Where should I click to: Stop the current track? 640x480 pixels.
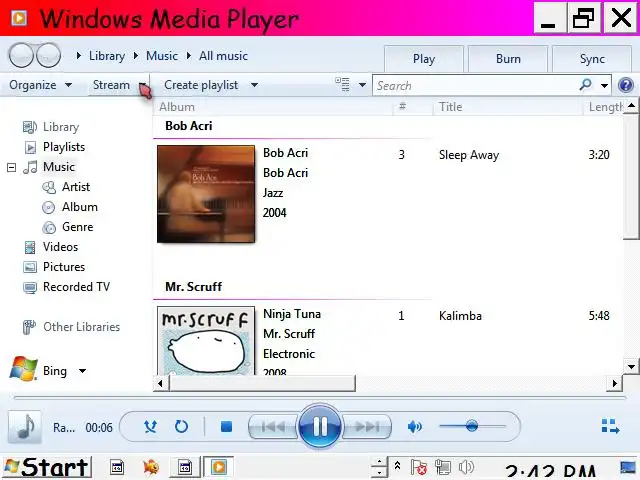226,427
